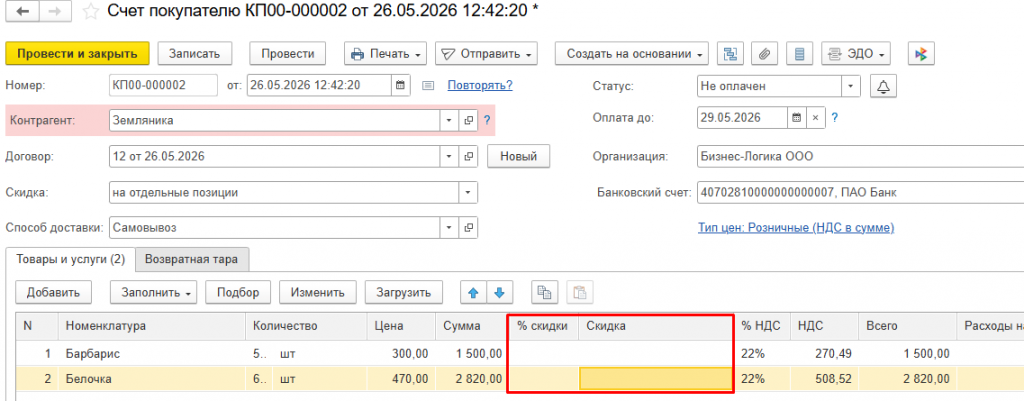The width and height of the screenshot is (1024, 401).
Task: Switch to the Товары и услуги (2) tab
Action: (71, 259)
